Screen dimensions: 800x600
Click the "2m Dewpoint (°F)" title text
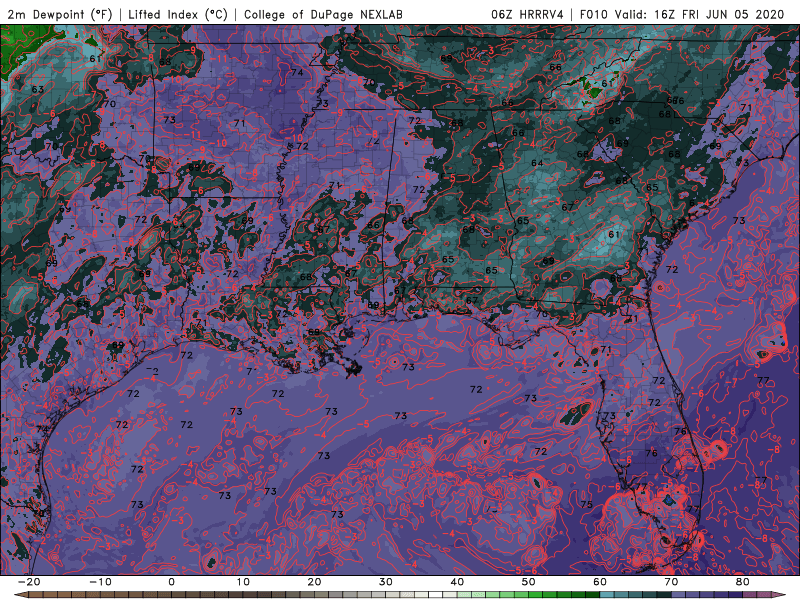pyautogui.click(x=60, y=15)
